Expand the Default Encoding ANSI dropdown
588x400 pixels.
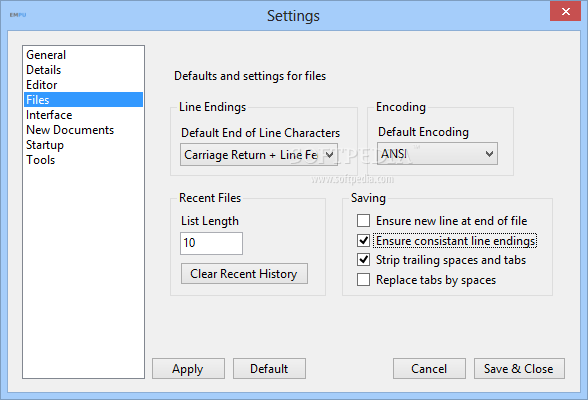437,153
